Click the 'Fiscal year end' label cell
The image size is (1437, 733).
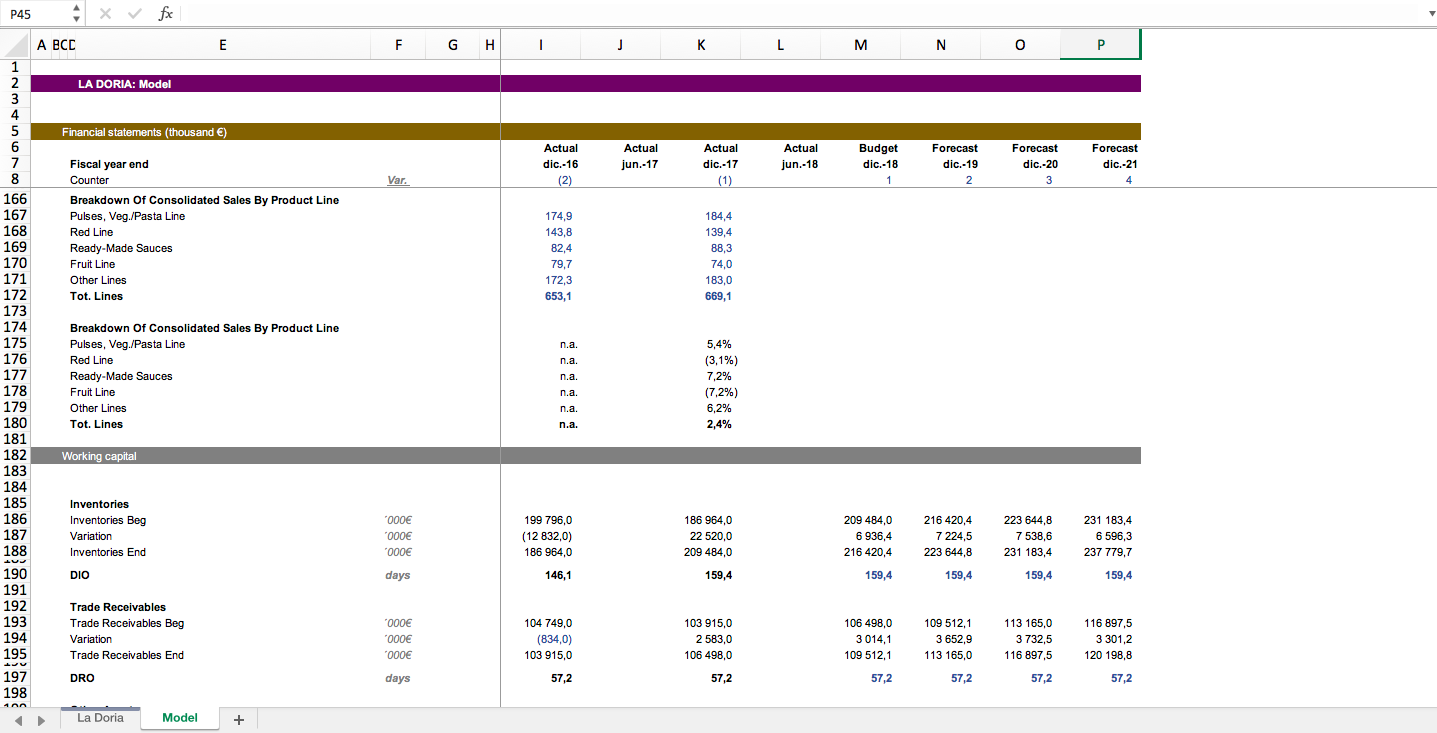[x=109, y=164]
